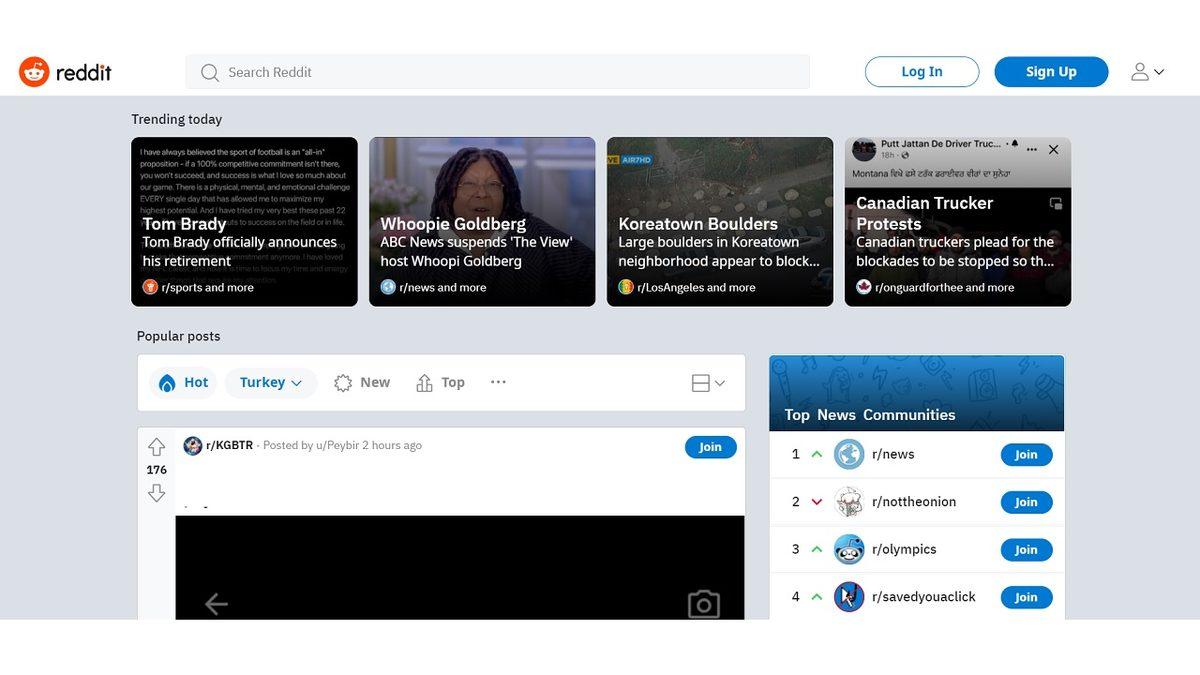Click the r/olympics community avatar
1200x675 pixels.
849,549
